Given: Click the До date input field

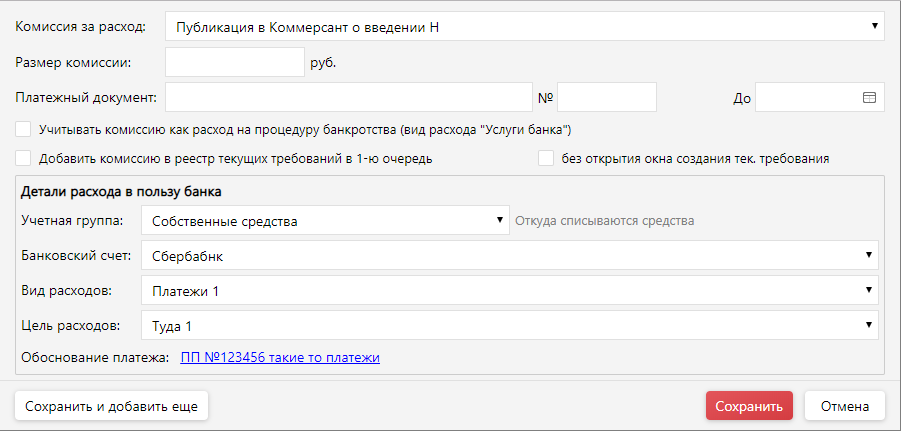Looking at the screenshot, I should tap(805, 97).
